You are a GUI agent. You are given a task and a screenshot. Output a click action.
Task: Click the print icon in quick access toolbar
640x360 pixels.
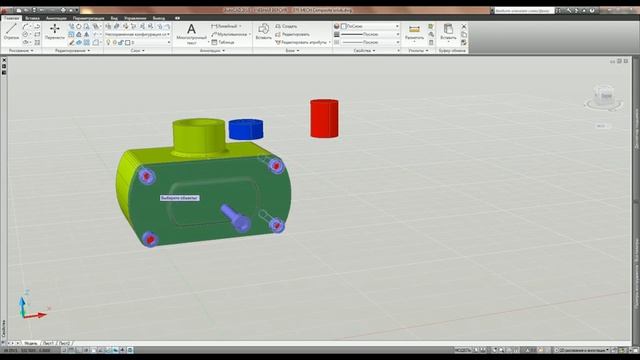64,10
